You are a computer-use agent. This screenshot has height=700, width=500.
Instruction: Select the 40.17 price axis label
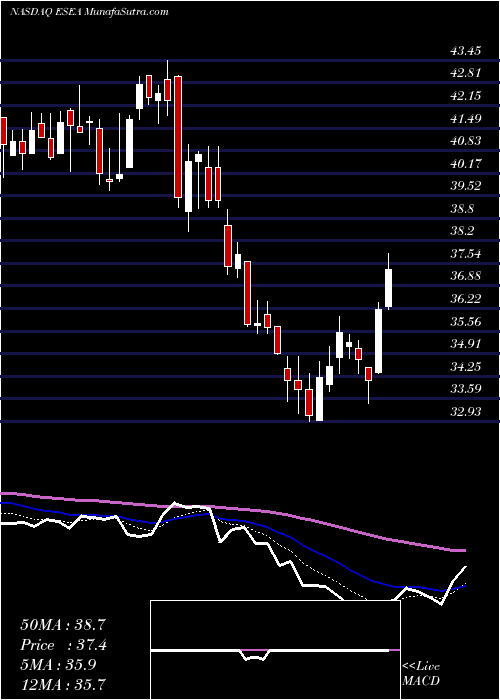(x=466, y=164)
